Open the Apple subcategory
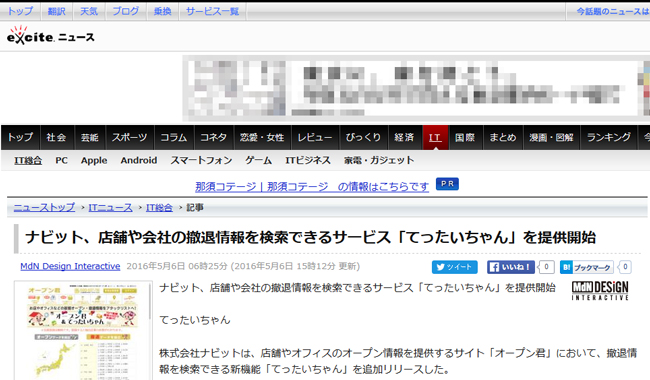 [94, 160]
